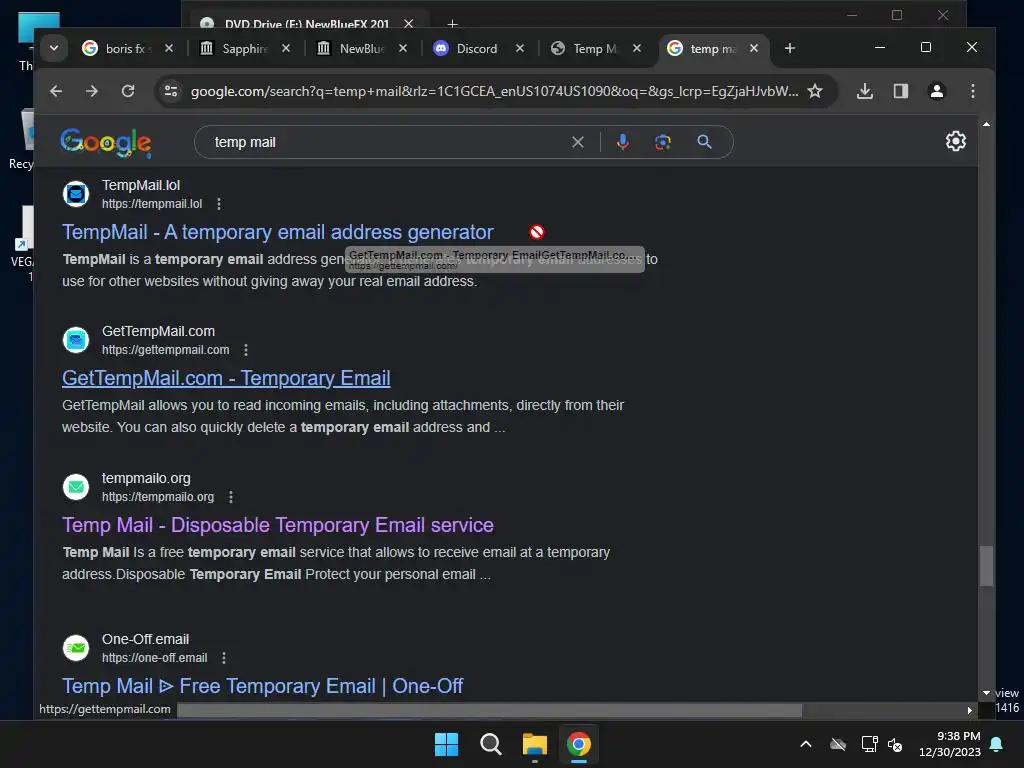Click the https://tempmail.lol URL text
The image size is (1024, 768).
click(152, 204)
